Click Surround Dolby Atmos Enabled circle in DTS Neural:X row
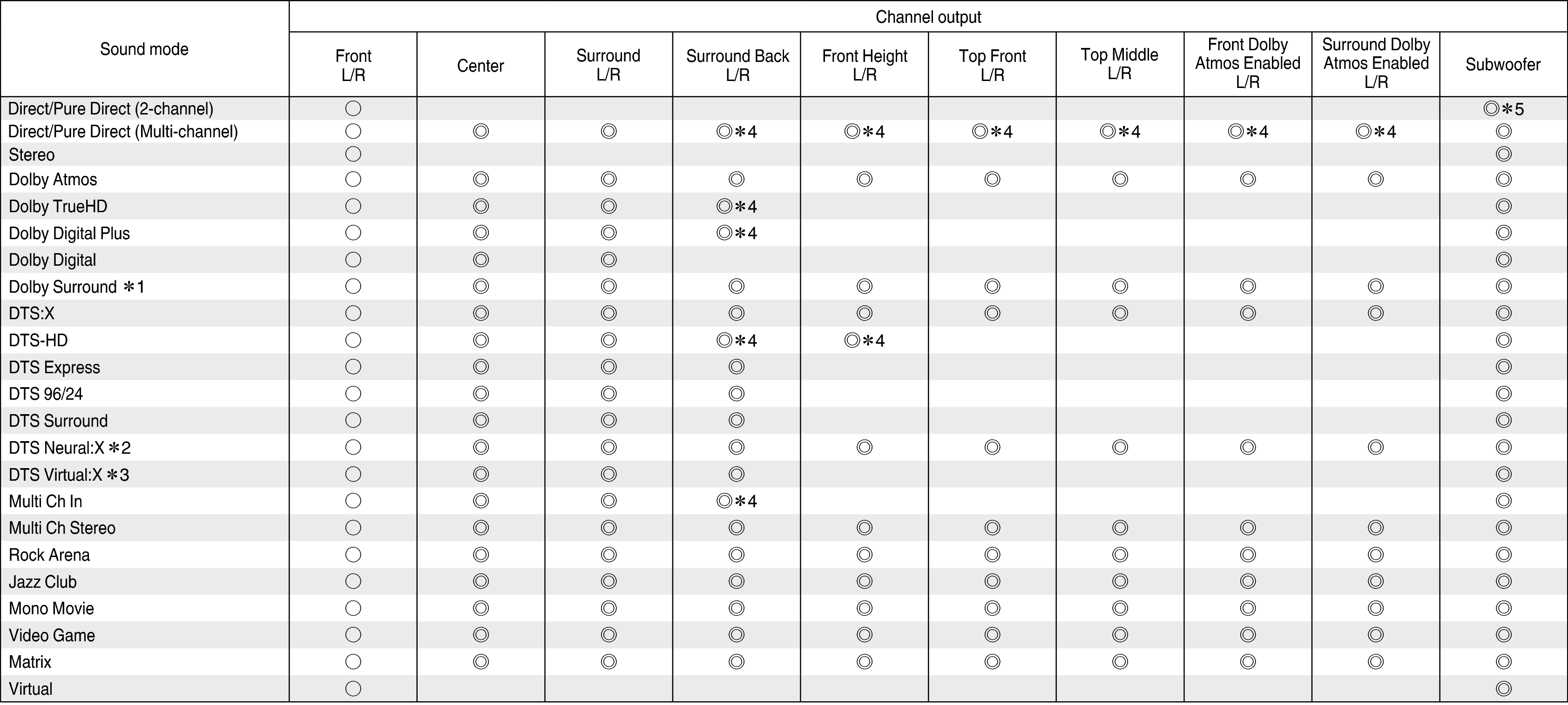The width and height of the screenshot is (1568, 705). [x=1376, y=448]
